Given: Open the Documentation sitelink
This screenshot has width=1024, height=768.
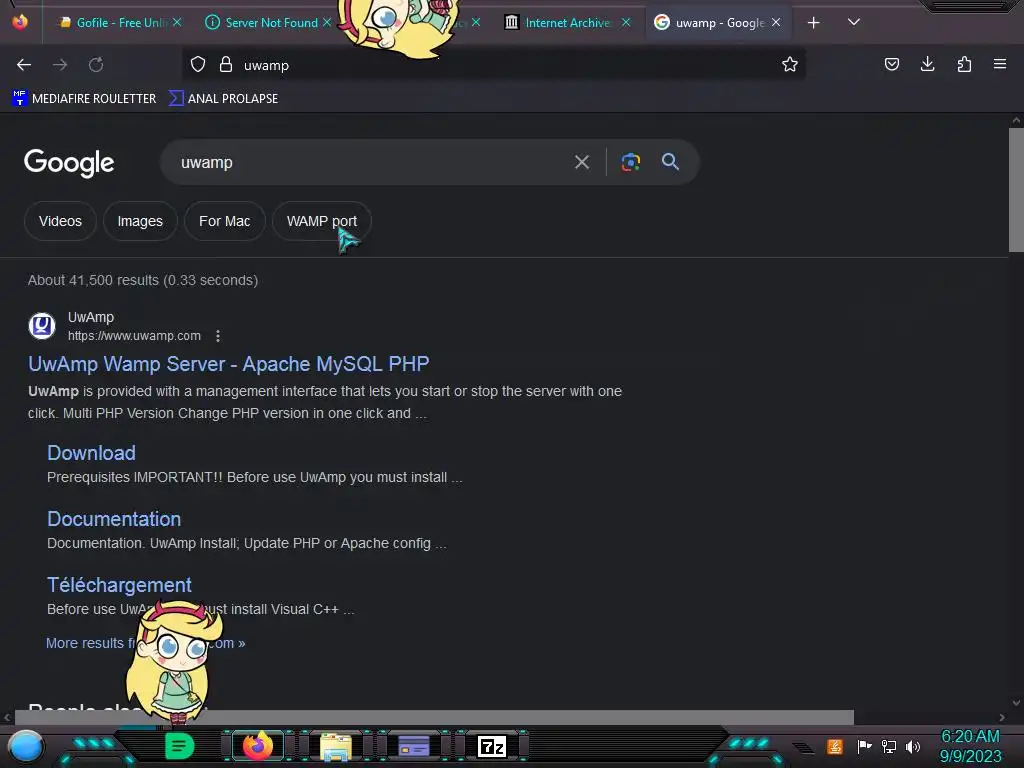Looking at the screenshot, I should point(114,519).
